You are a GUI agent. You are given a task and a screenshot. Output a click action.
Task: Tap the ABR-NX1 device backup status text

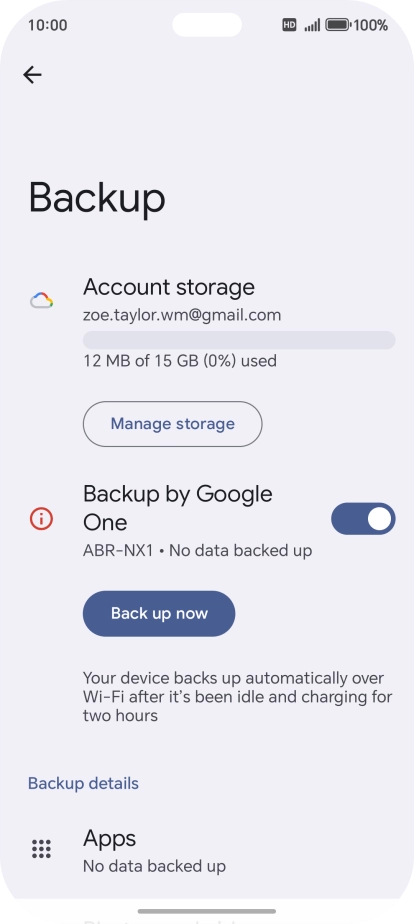(197, 551)
